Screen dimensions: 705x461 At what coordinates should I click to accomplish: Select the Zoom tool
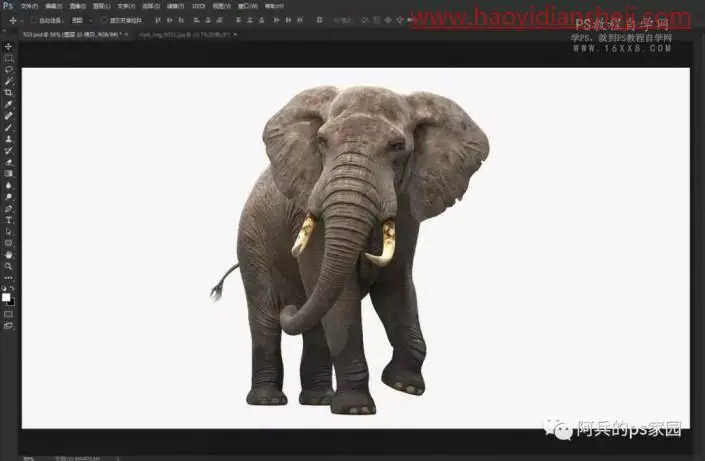[8, 266]
